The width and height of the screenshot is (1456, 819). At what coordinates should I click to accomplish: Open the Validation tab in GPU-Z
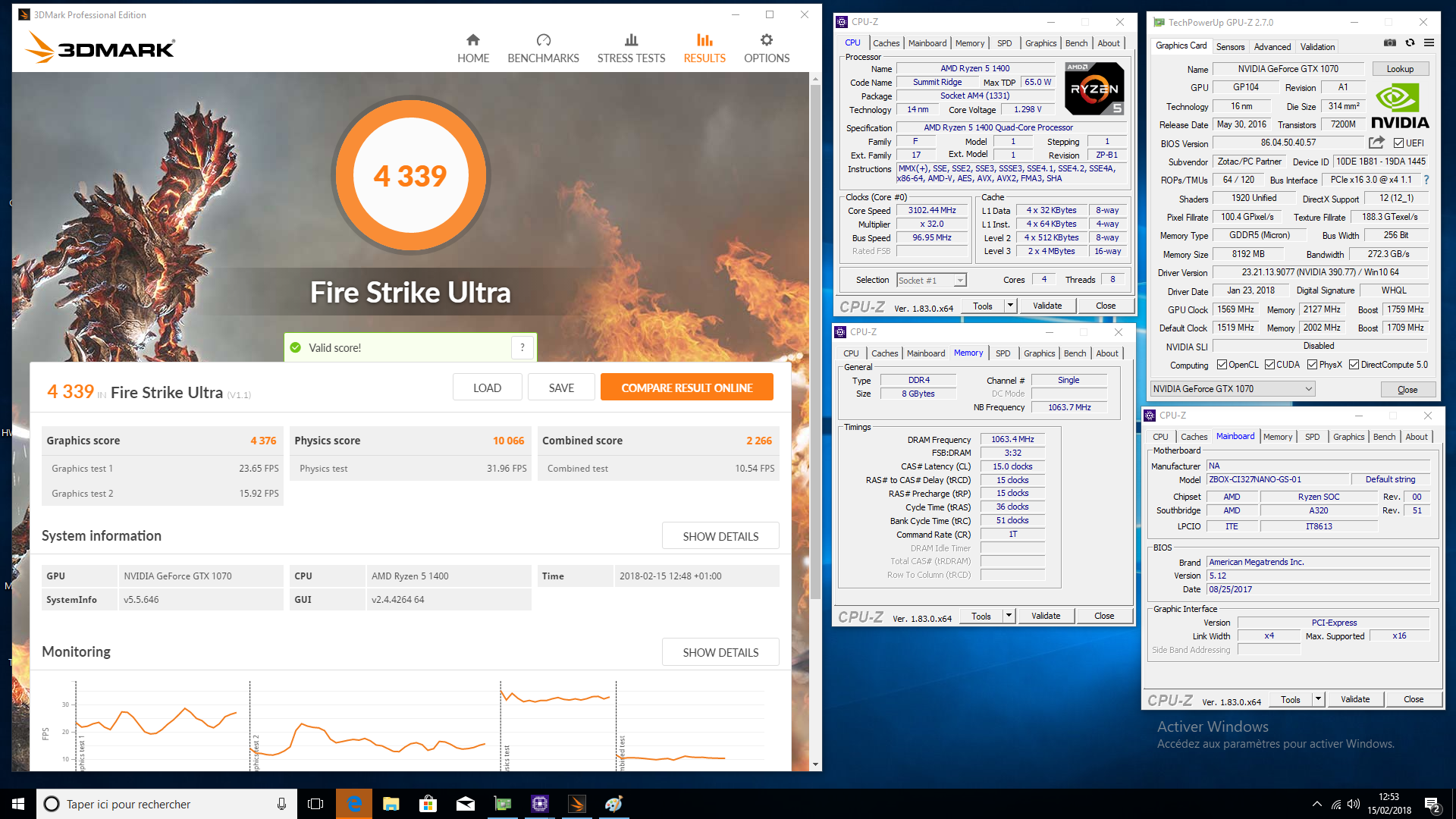(x=1317, y=47)
